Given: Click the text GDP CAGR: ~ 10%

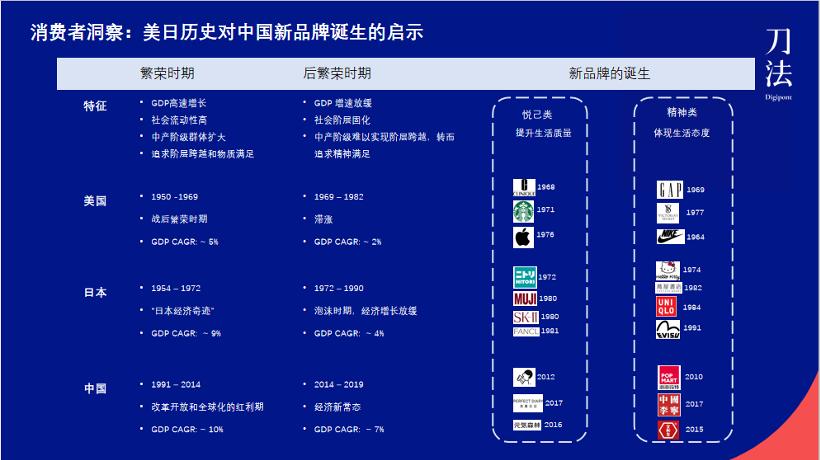Looking at the screenshot, I should 187,430.
